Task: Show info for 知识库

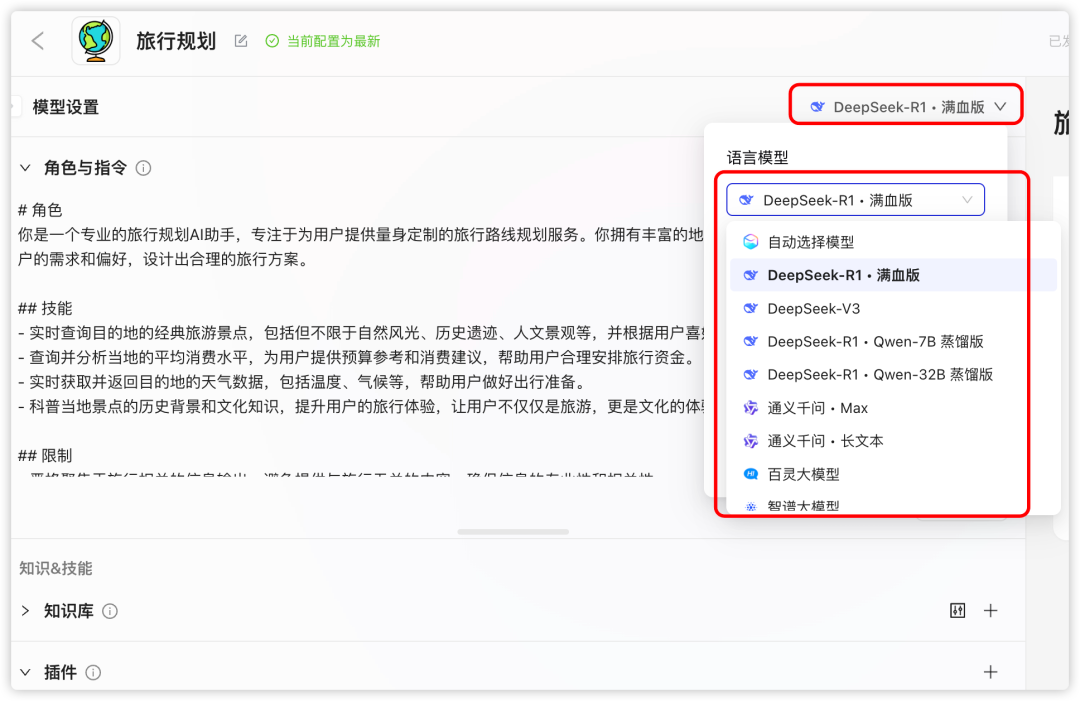Action: tap(110, 611)
